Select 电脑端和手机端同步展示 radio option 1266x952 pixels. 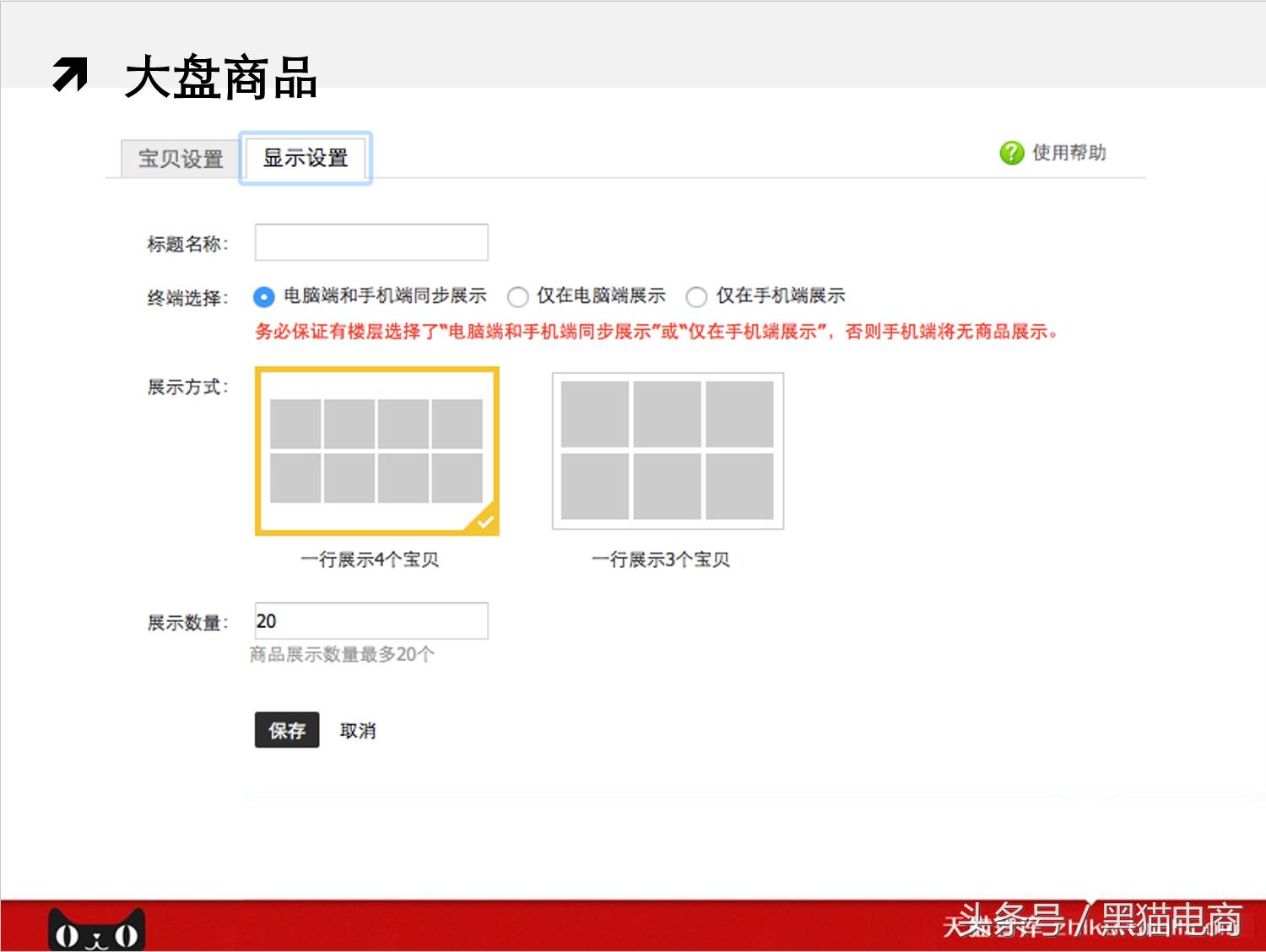[x=264, y=296]
